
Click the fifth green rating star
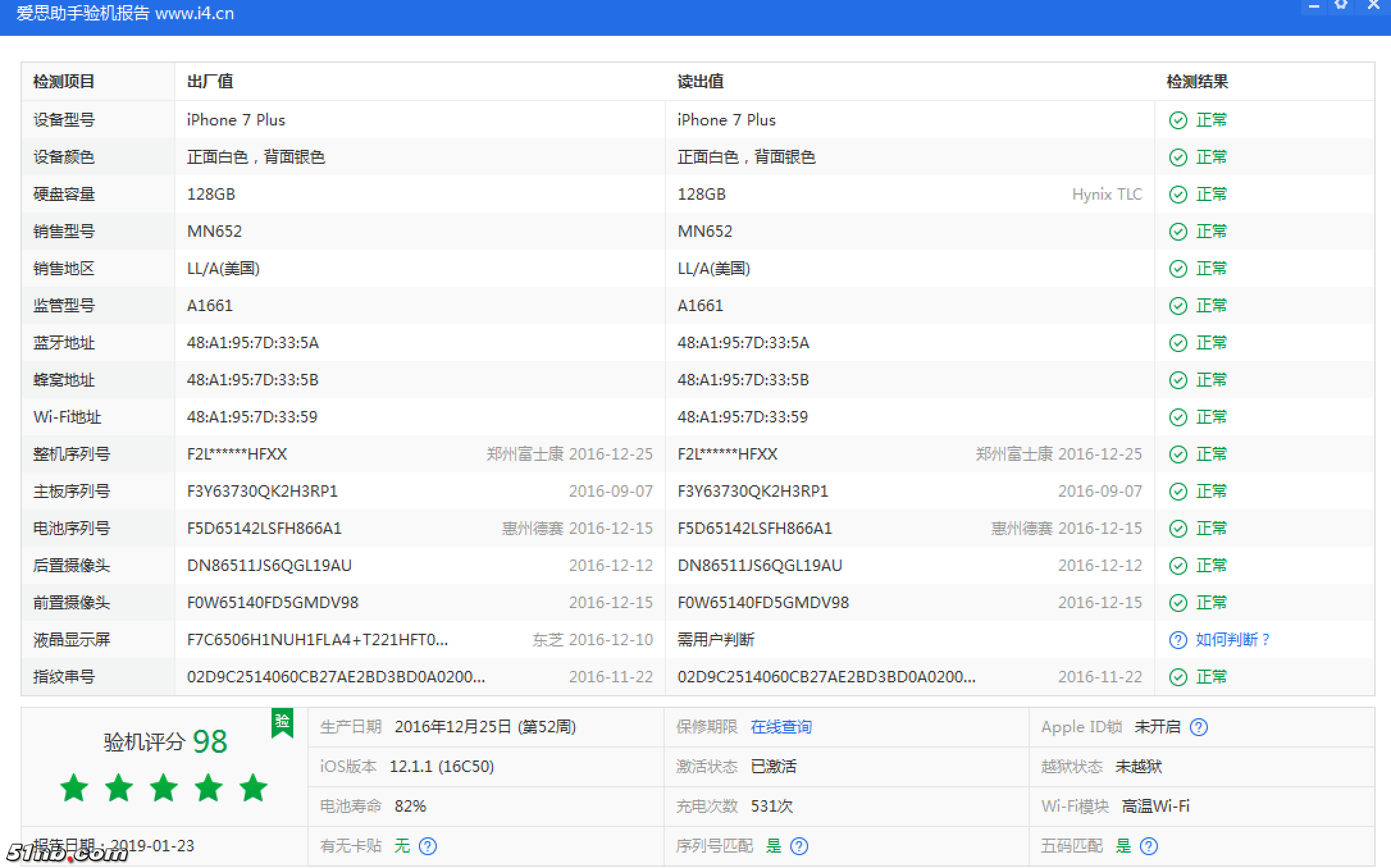point(253,787)
